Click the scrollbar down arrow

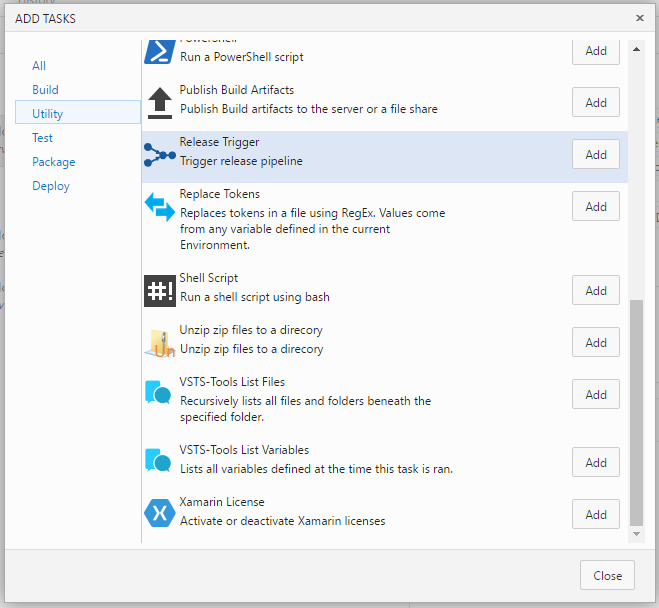[x=636, y=534]
